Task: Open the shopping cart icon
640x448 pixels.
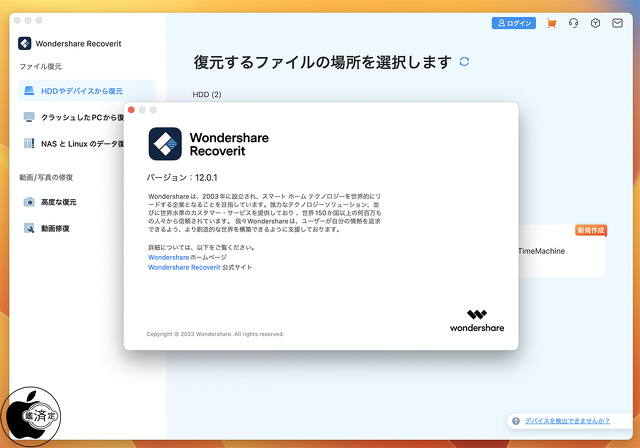Action: (x=551, y=23)
